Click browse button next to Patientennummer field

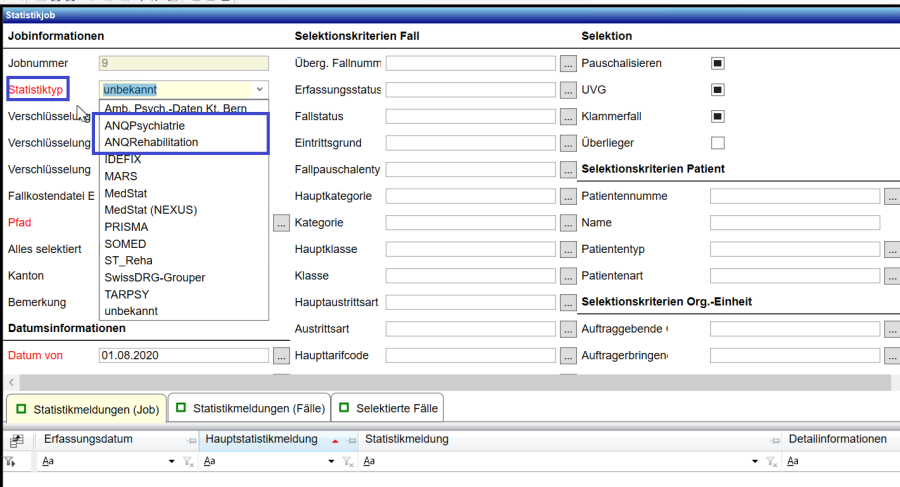pos(892,196)
